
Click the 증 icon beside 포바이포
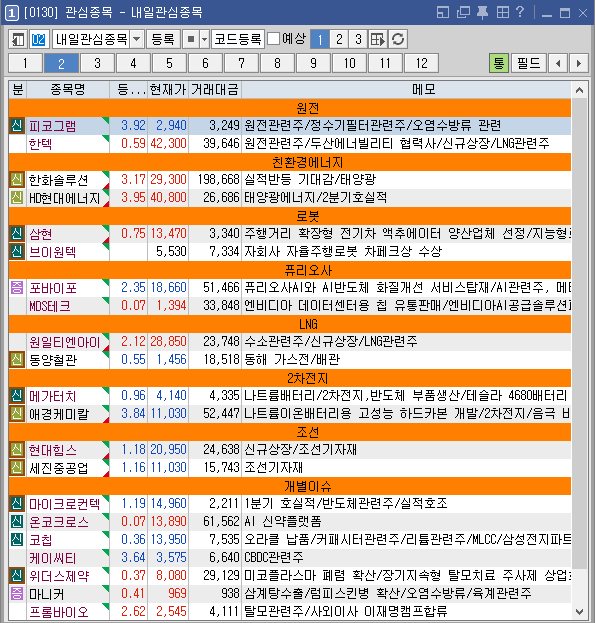point(17,287)
